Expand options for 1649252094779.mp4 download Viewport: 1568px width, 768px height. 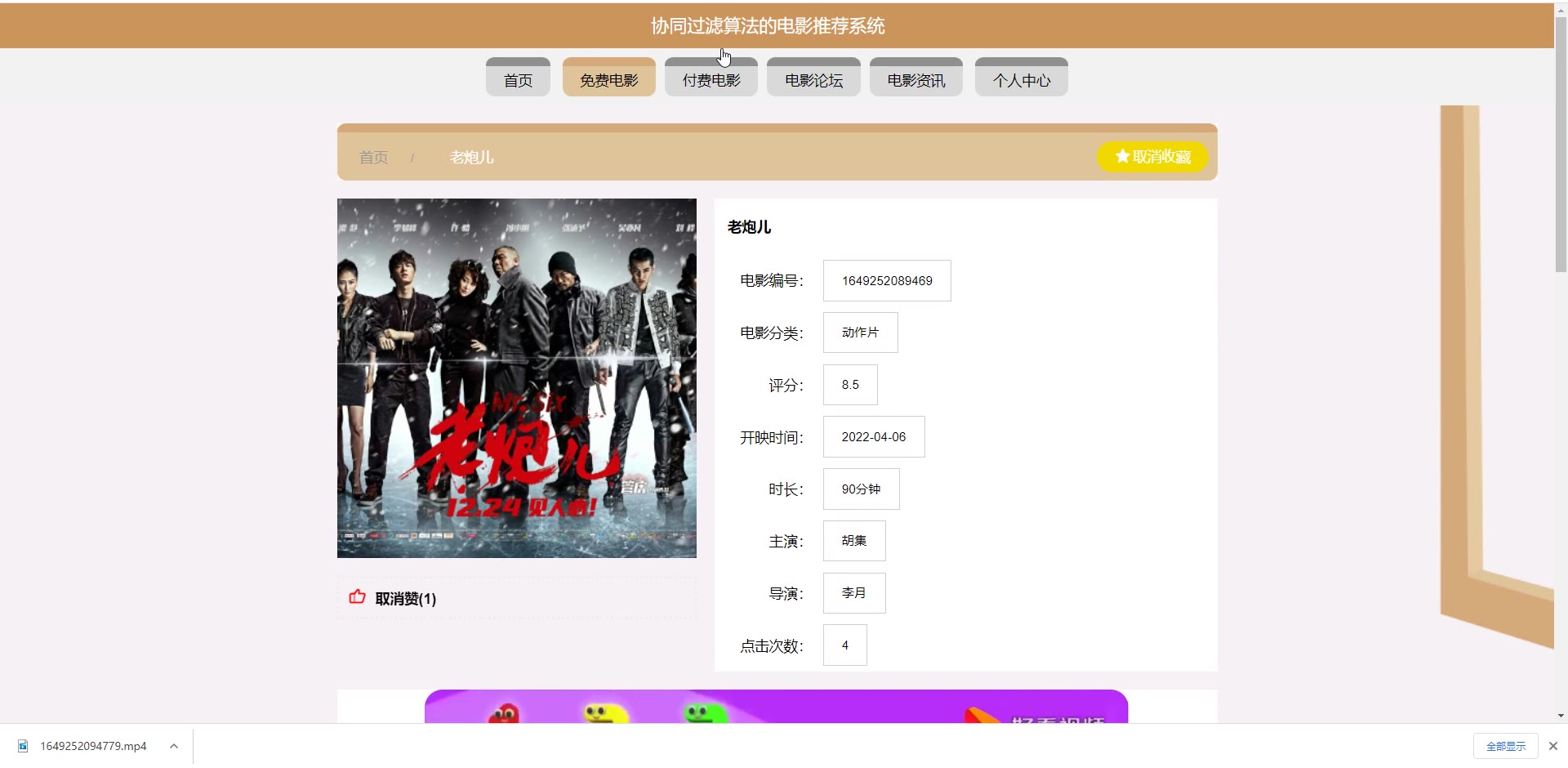pyautogui.click(x=174, y=746)
